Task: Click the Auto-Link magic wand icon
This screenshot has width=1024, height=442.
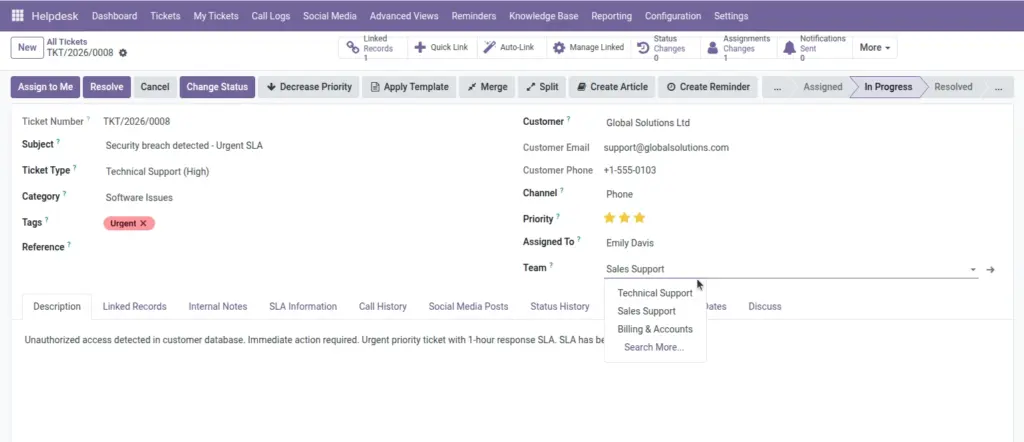Action: coord(489,48)
